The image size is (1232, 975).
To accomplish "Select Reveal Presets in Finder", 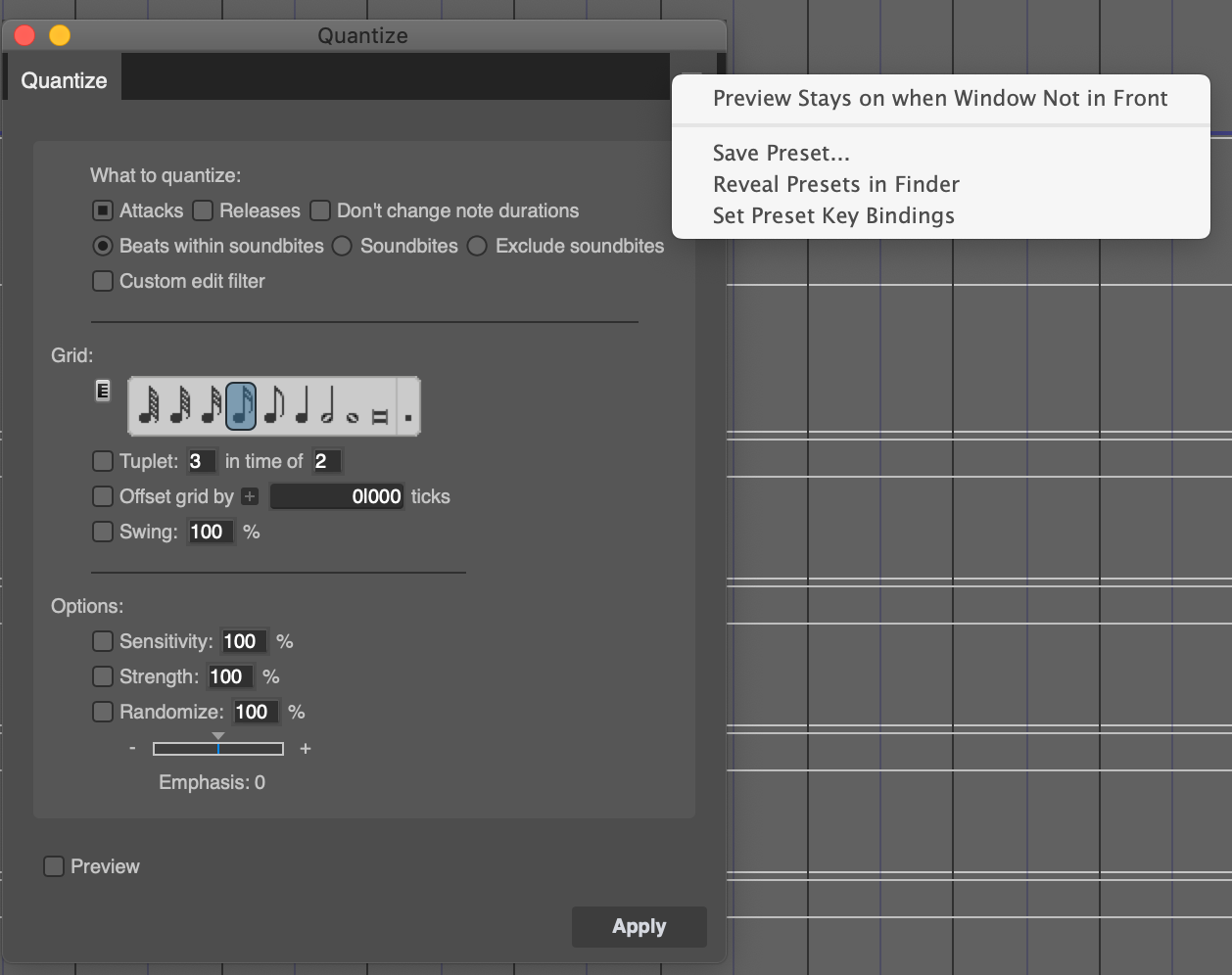I will pyautogui.click(x=835, y=184).
